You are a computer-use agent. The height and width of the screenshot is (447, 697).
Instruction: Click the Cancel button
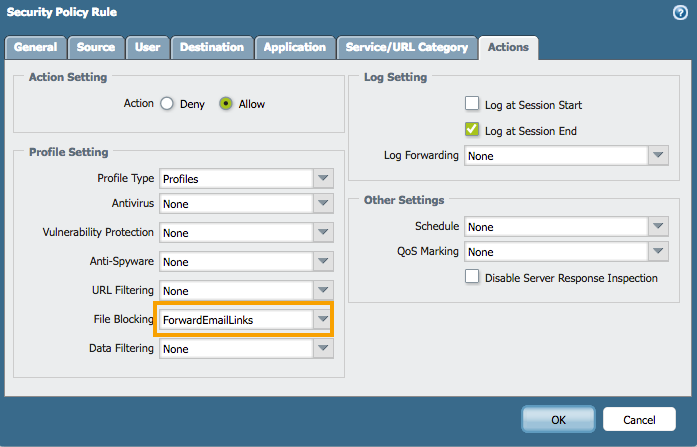639,419
